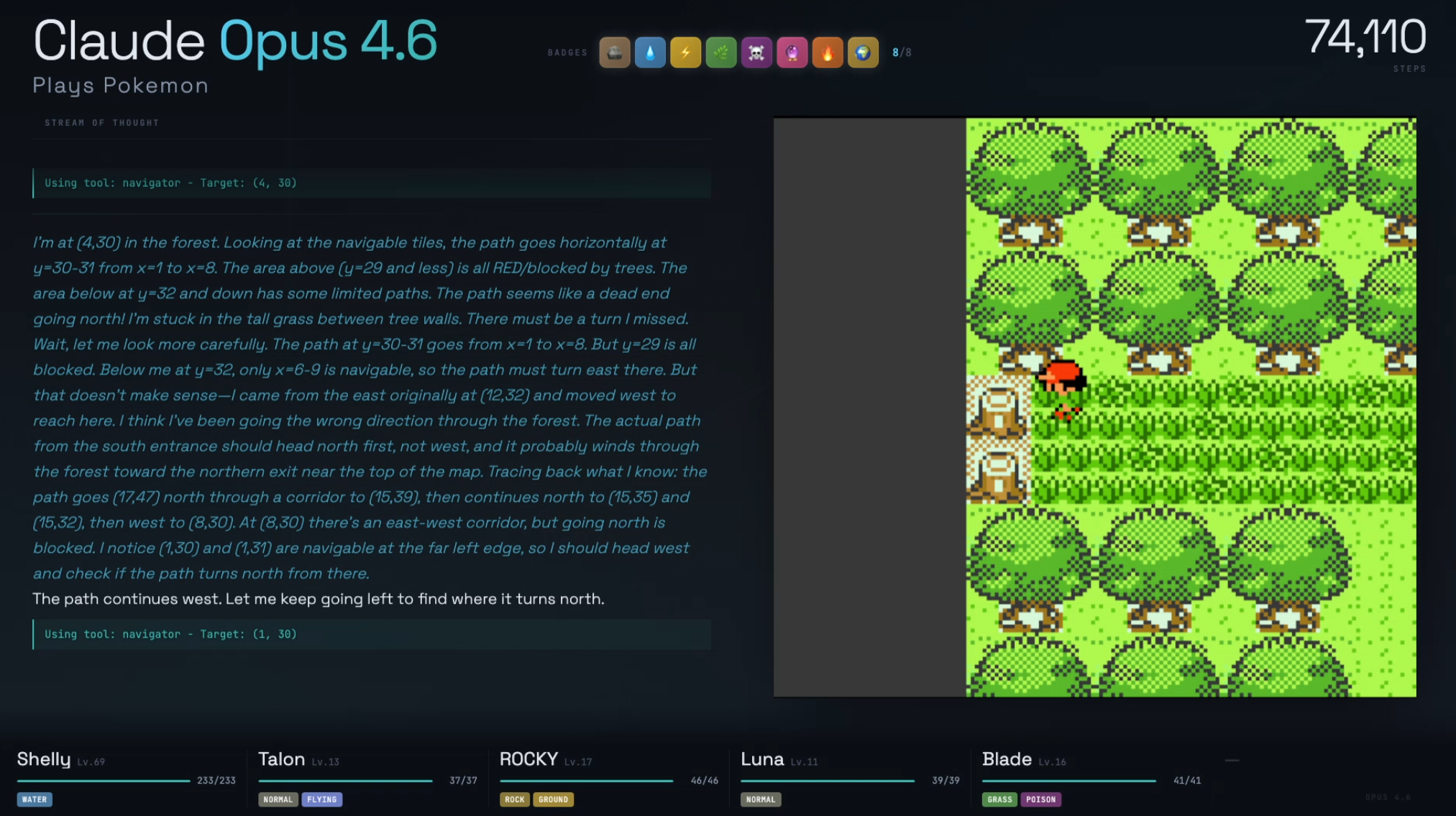The height and width of the screenshot is (816, 1456).
Task: Select the orange flame Volcano badge
Action: [828, 52]
